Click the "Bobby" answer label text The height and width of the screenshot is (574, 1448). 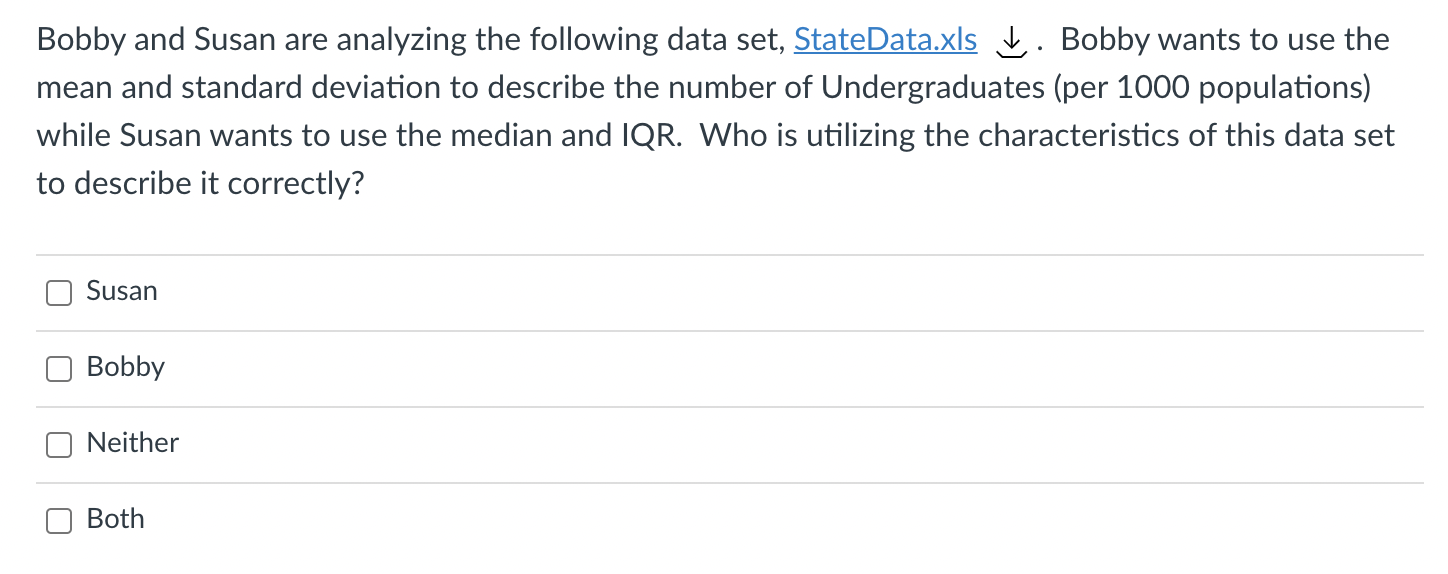(x=125, y=367)
